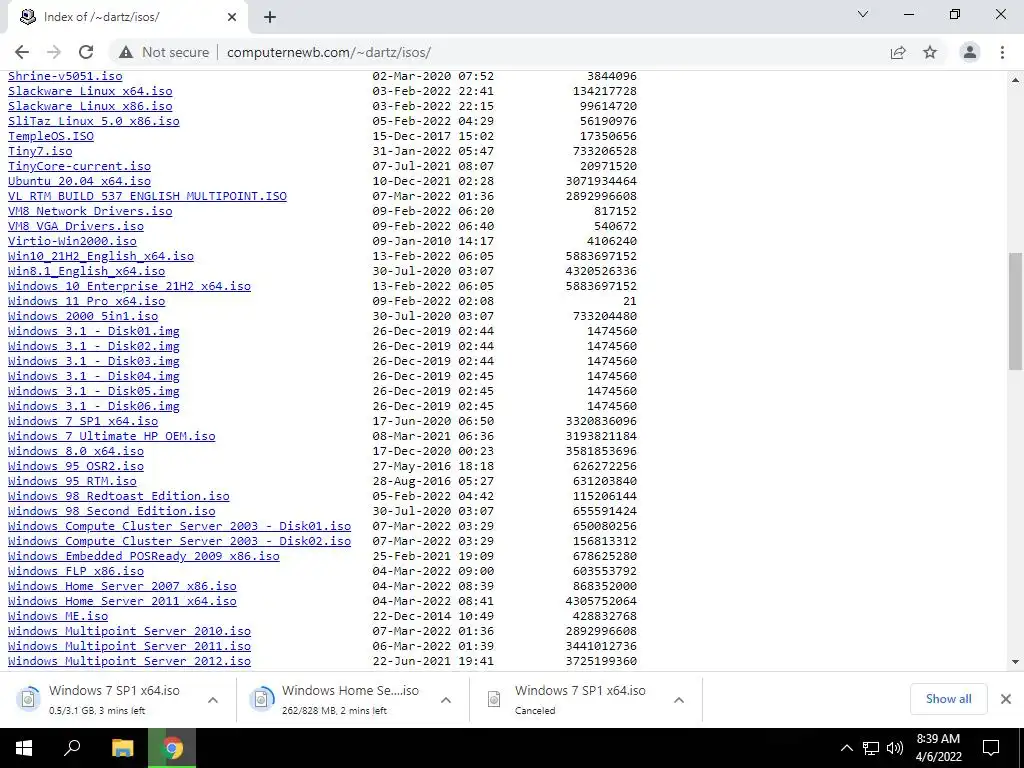The width and height of the screenshot is (1024, 768).
Task: Open Windows 3.1 - Disk04.img link
Action: (93, 376)
